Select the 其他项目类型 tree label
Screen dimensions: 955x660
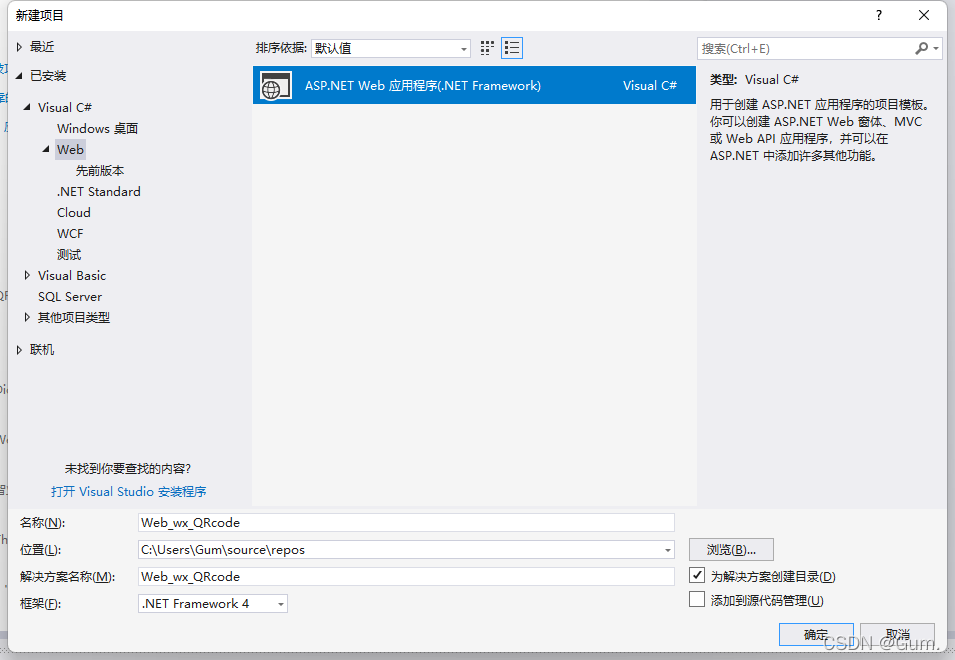click(74, 317)
